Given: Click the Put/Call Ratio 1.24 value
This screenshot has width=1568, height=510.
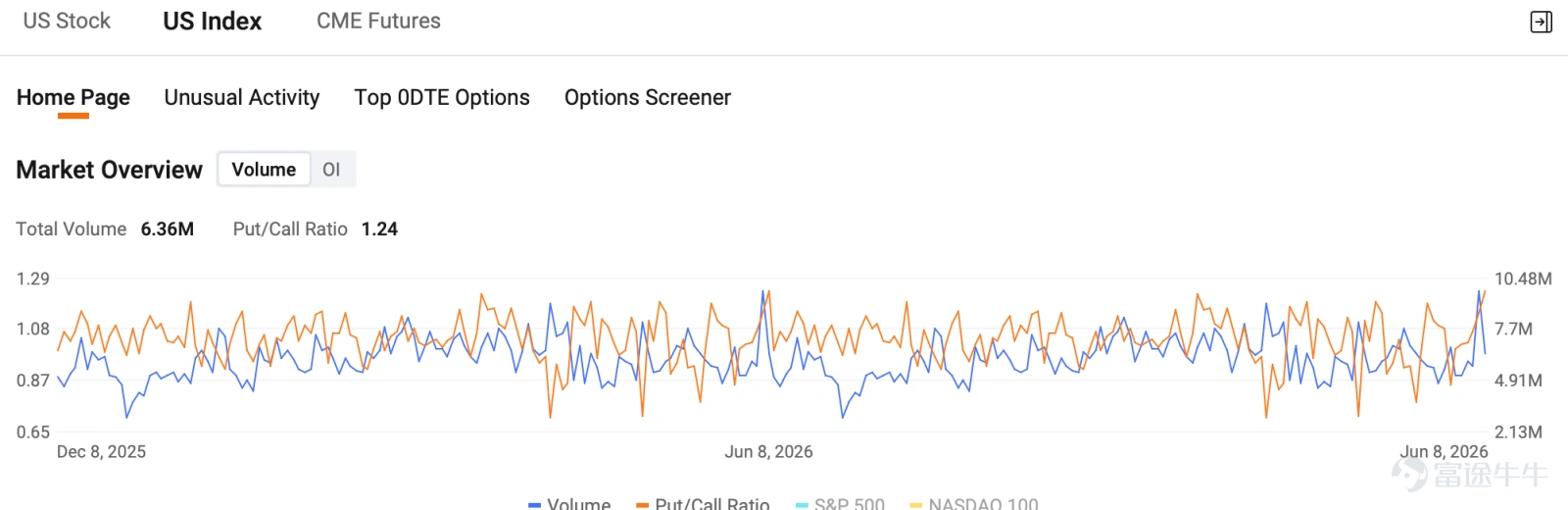Looking at the screenshot, I should pyautogui.click(x=379, y=229).
